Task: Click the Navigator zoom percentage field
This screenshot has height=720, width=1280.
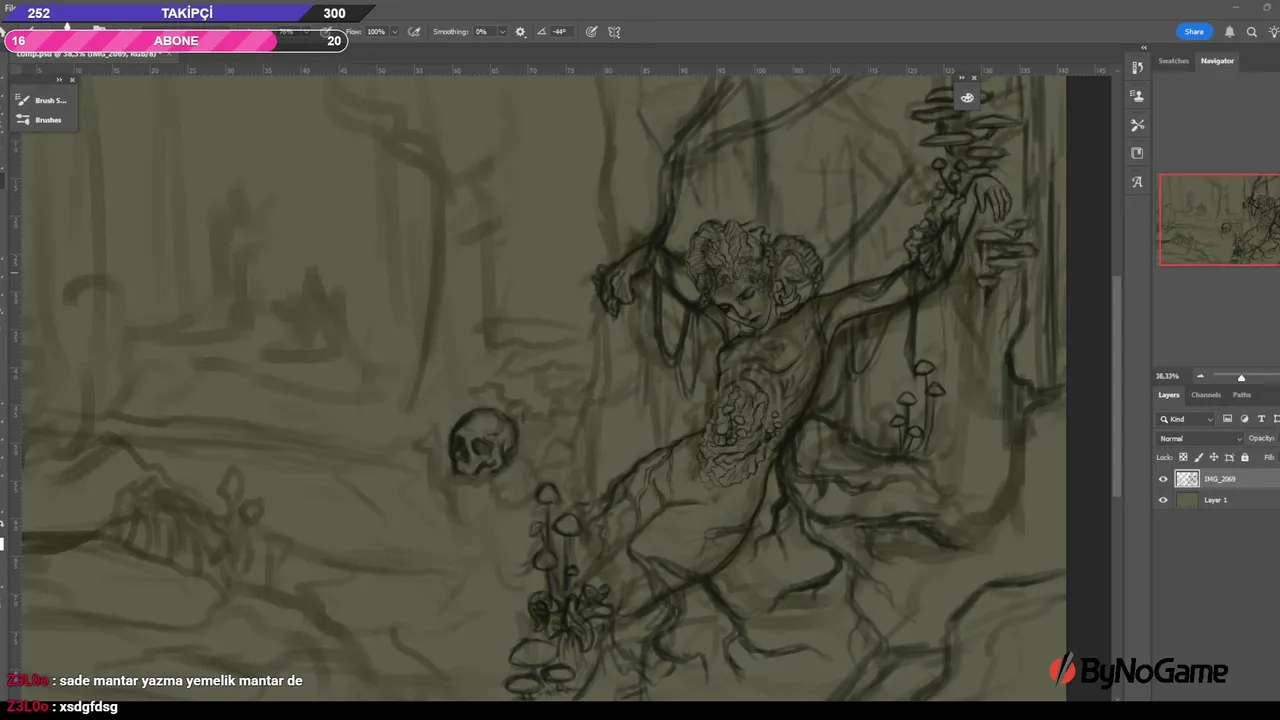Action: click(1167, 376)
